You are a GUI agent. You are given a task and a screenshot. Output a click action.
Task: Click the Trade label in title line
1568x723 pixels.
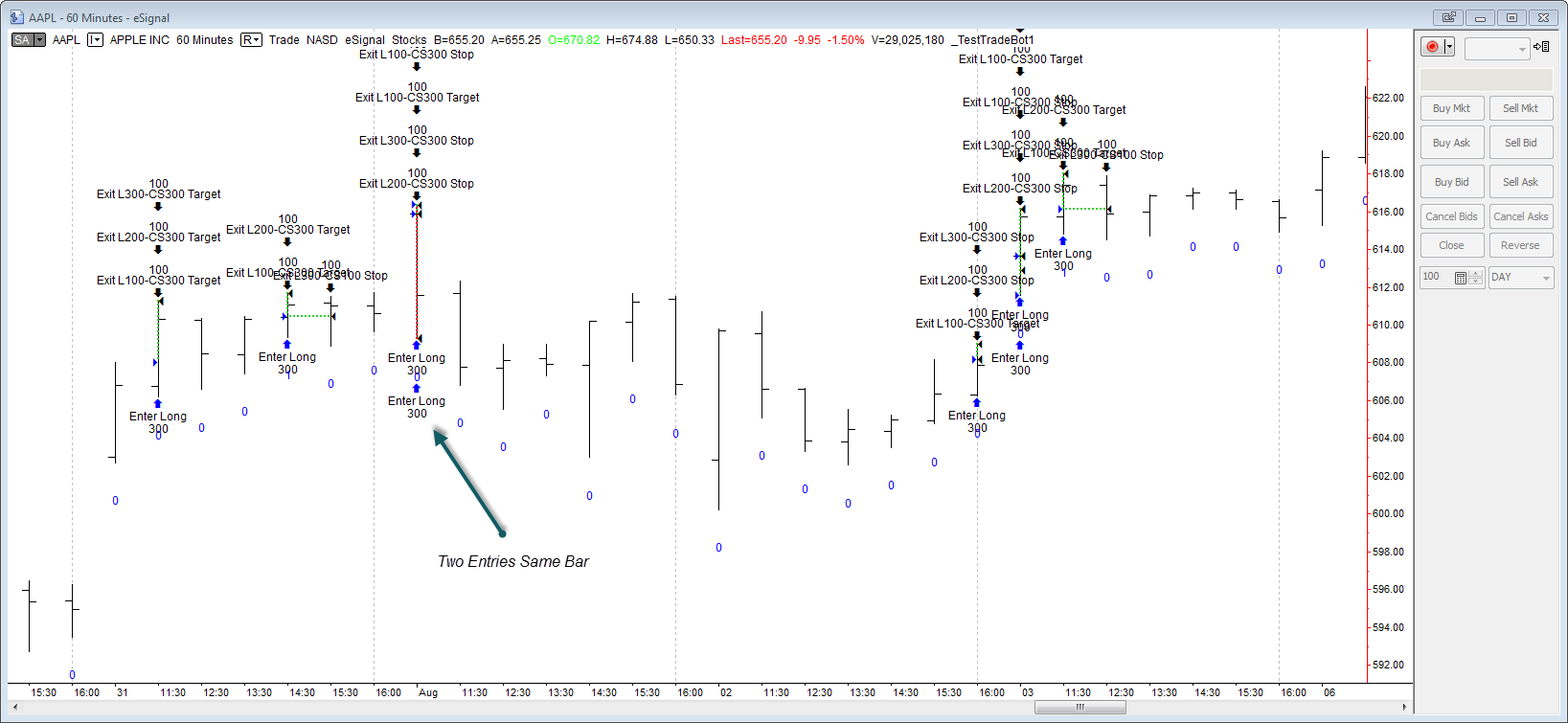(x=284, y=40)
